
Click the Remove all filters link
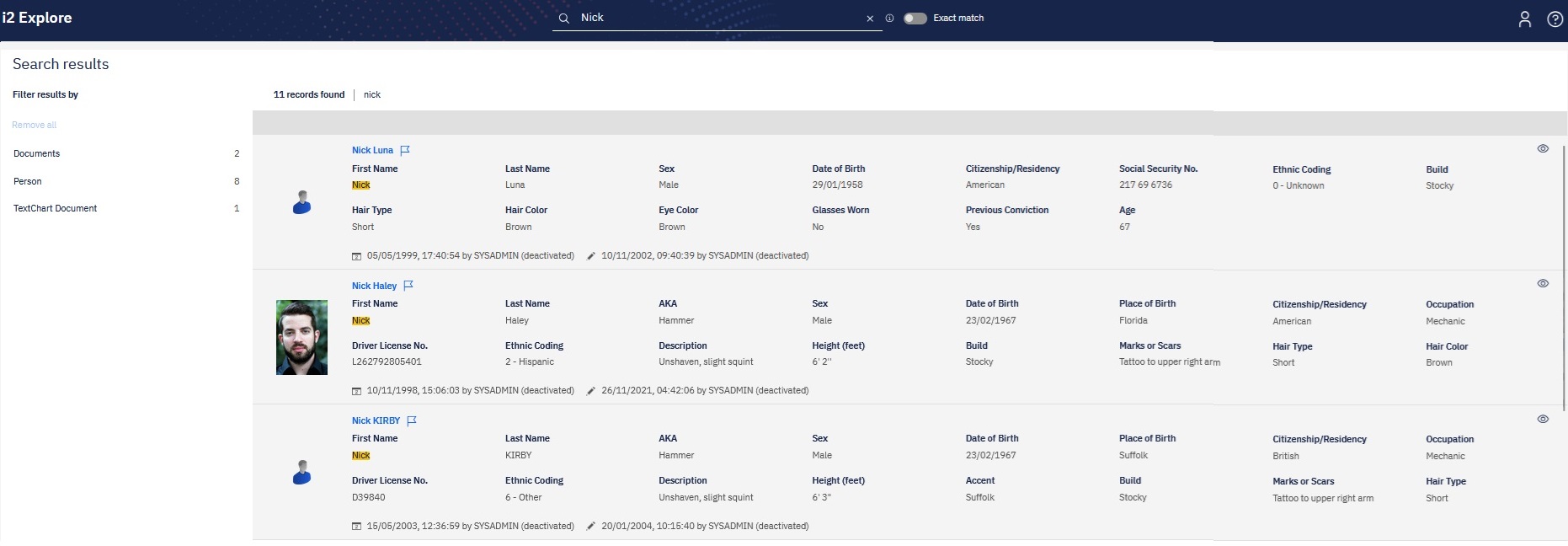(34, 125)
